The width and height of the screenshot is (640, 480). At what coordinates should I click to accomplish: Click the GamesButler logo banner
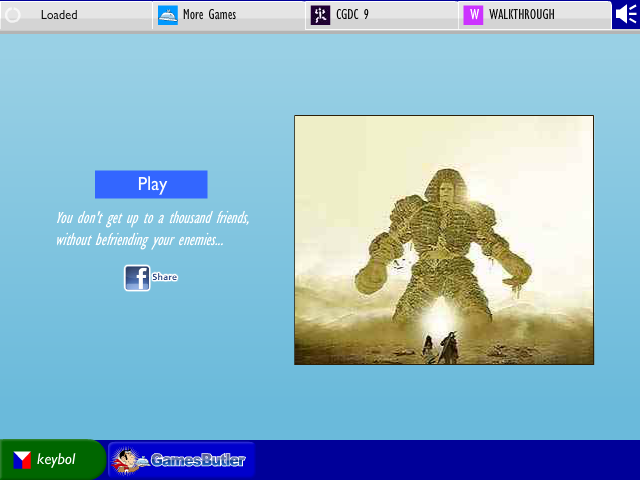[x=182, y=460]
